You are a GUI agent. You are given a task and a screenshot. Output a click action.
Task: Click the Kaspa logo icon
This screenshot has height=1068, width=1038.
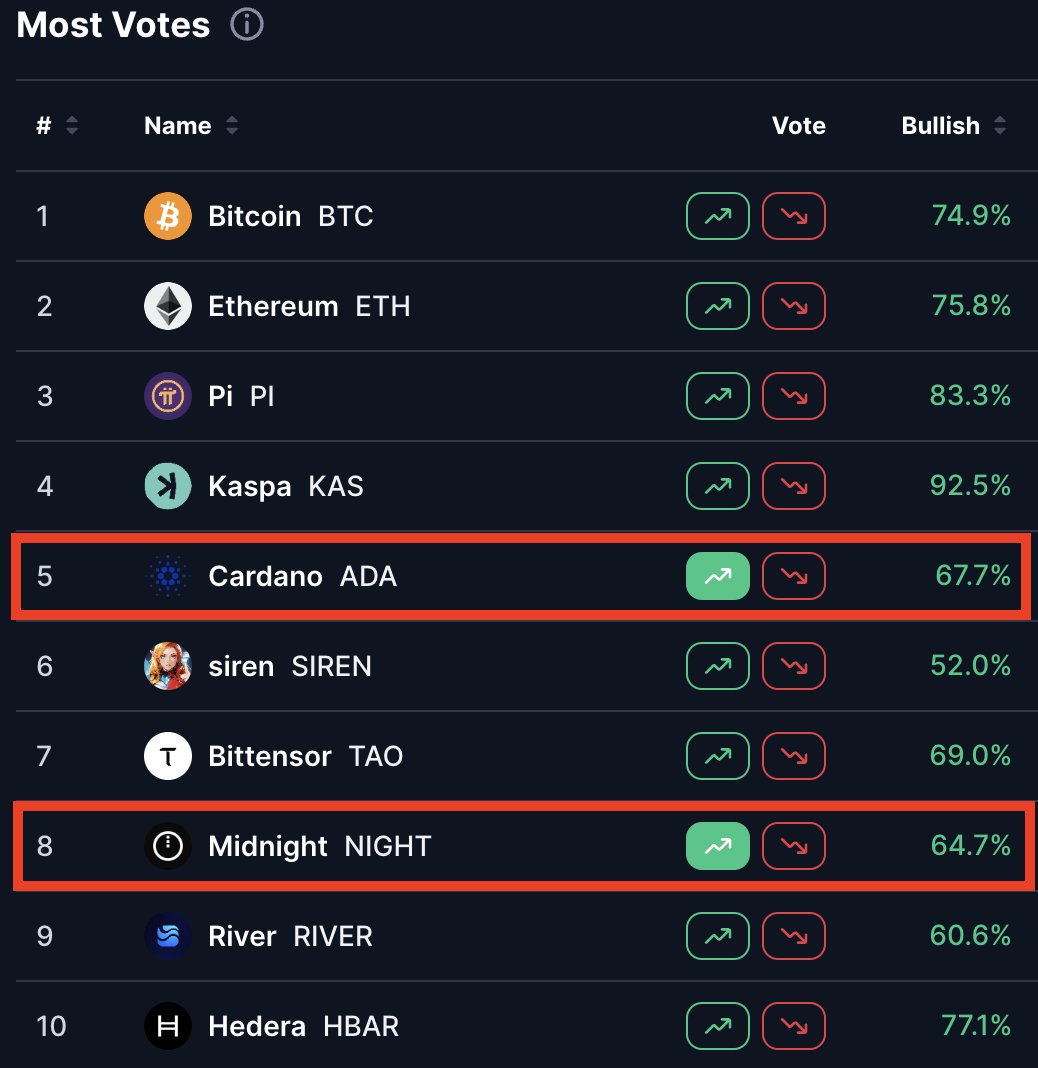click(x=168, y=486)
